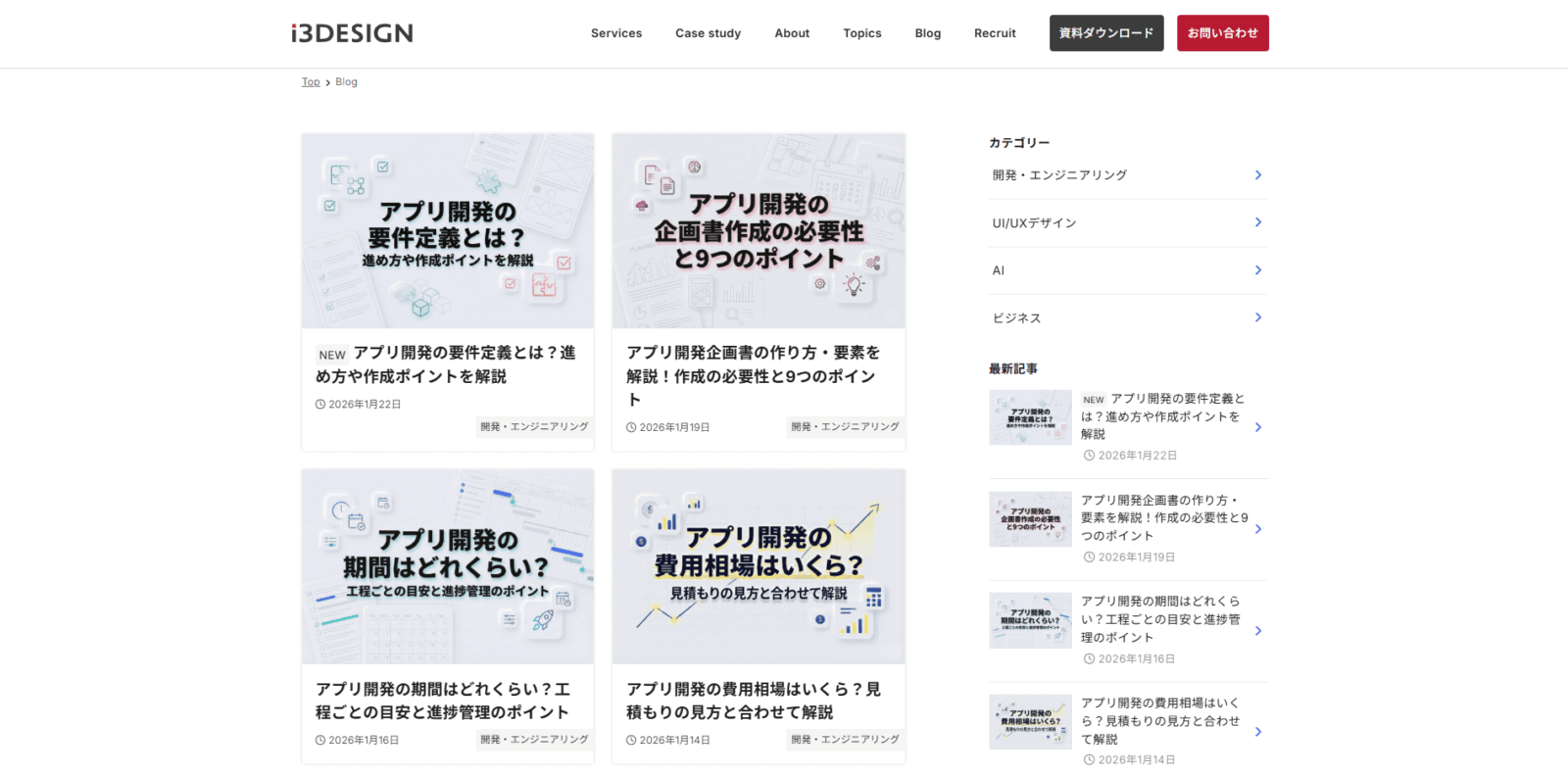The height and width of the screenshot is (776, 1568).
Task: Click arrow icon on sidebar 費用相場 article
Action: coord(1258,732)
